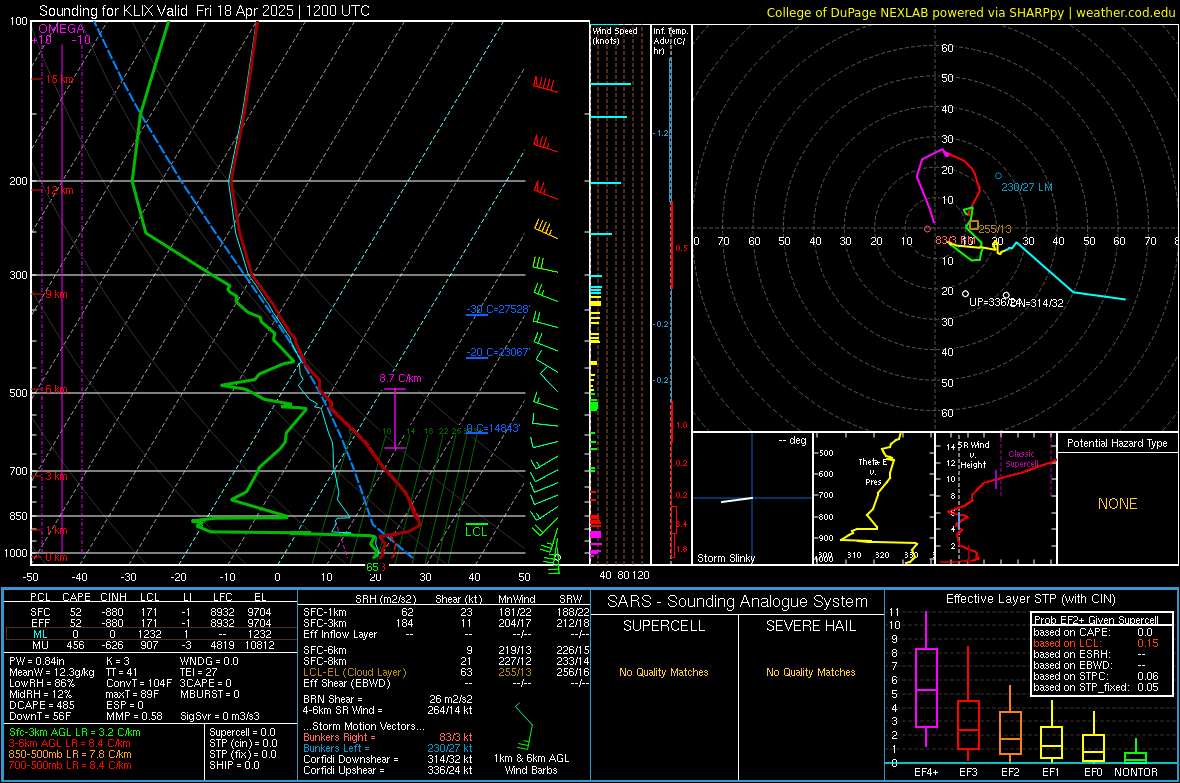Click the SHIP = 0.0 value
The image size is (1180, 783).
tap(234, 765)
